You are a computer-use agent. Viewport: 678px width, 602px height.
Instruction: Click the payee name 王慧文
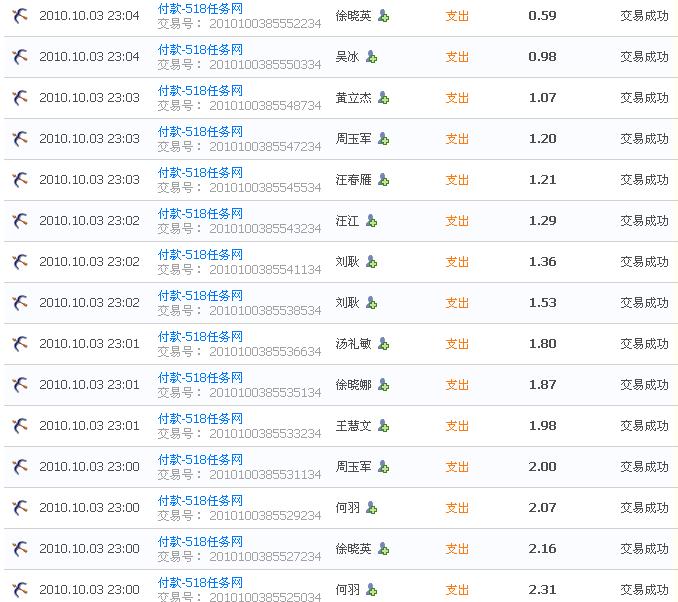pos(353,426)
